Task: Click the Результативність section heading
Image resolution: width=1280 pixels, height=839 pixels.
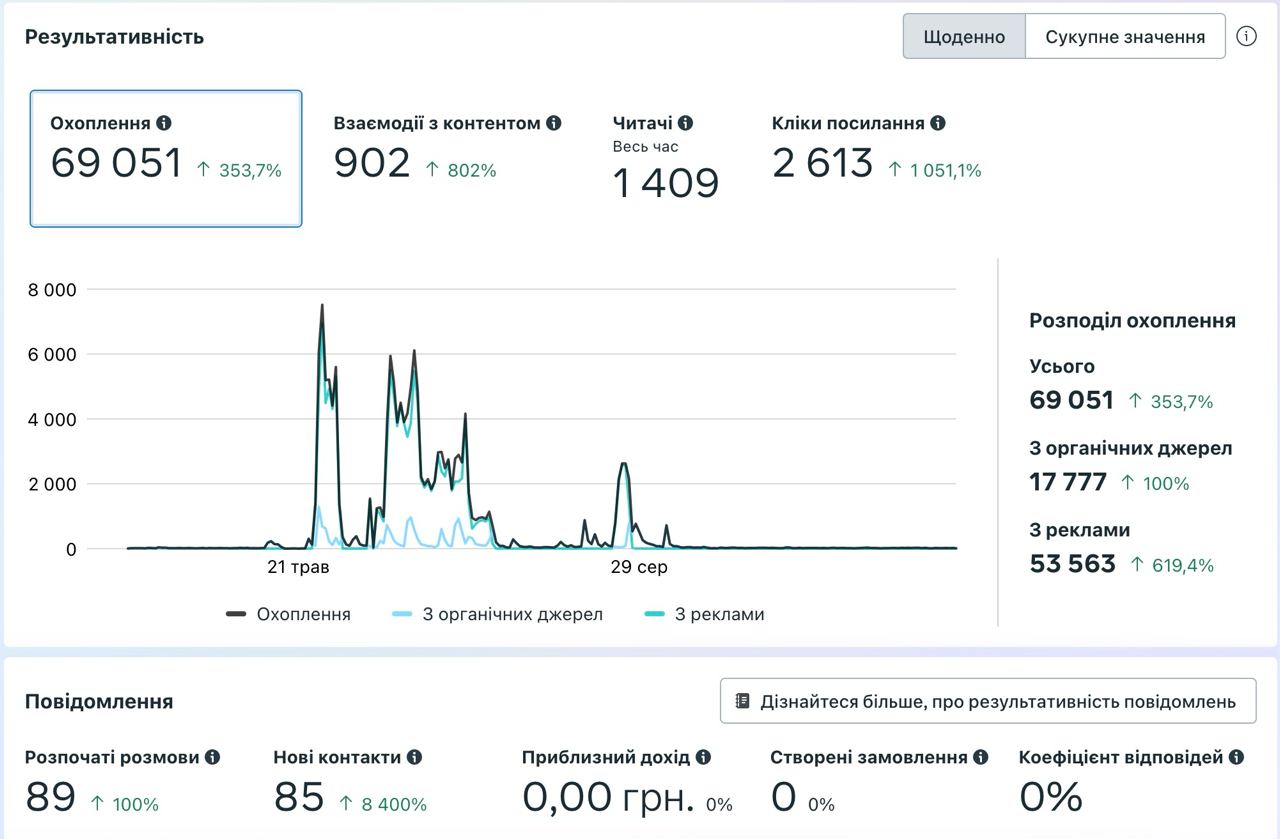Action: [x=114, y=37]
